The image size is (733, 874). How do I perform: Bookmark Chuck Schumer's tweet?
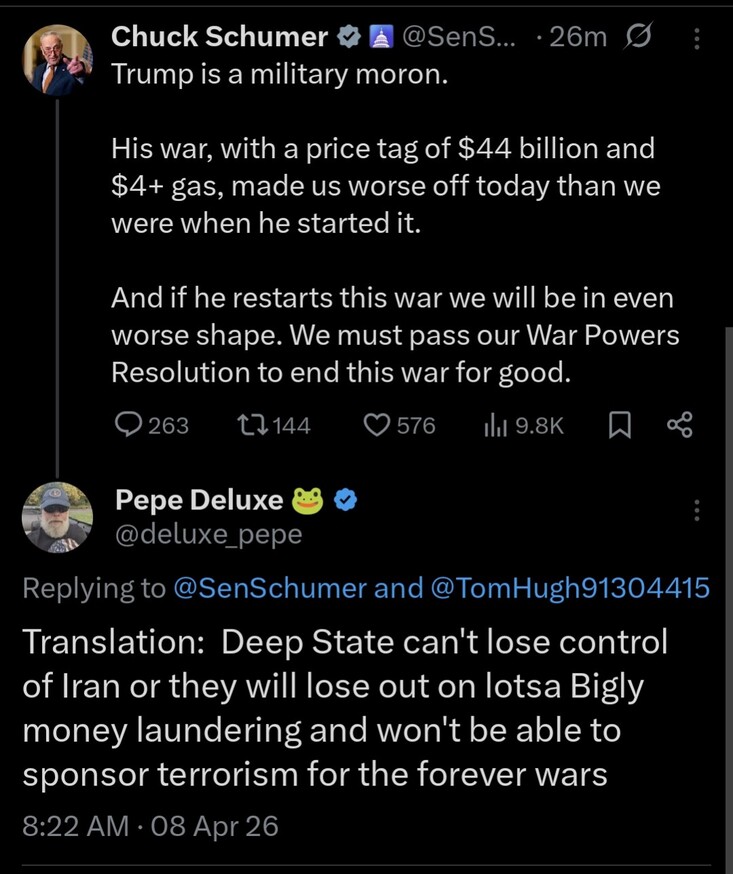[x=617, y=426]
